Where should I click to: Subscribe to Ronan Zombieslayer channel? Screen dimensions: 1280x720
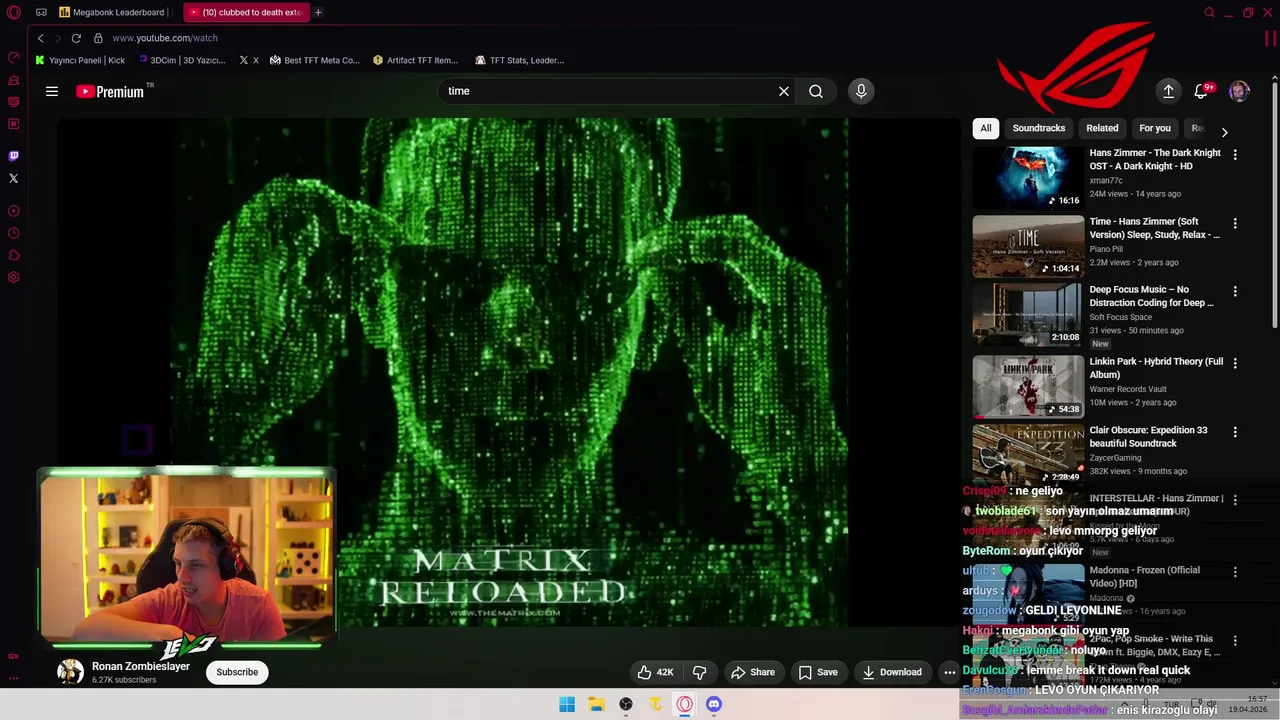[237, 672]
